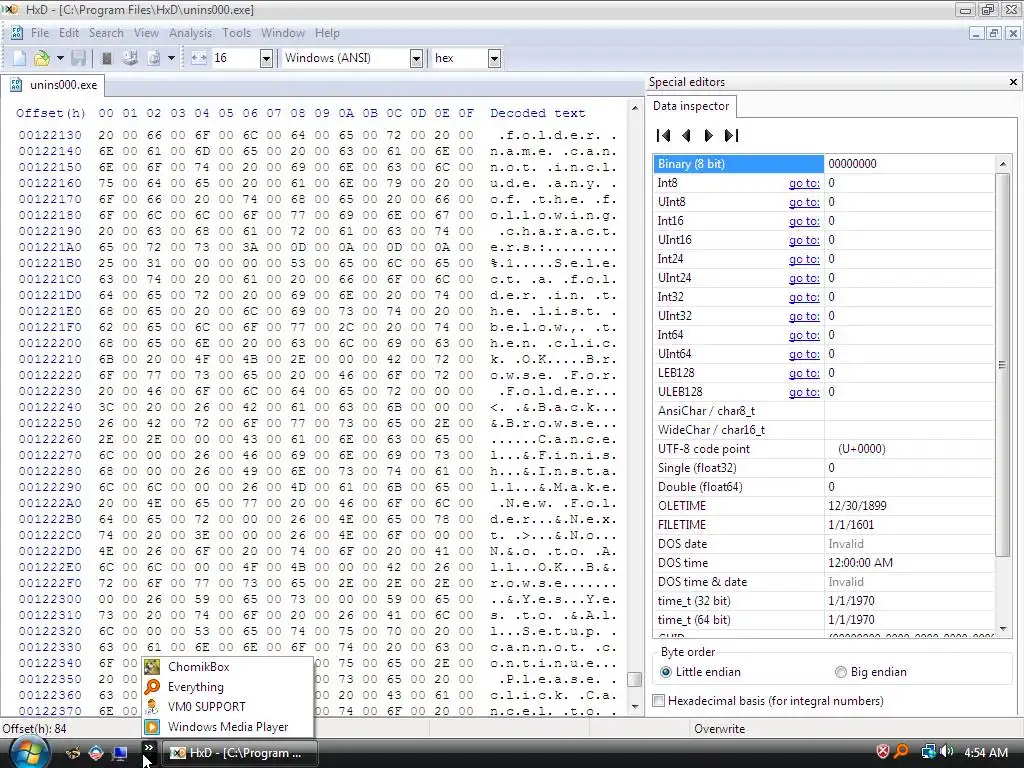Viewport: 1024px width, 768px height.
Task: Expand the Windows (ANSI) charset dropdown
Action: 416,59
